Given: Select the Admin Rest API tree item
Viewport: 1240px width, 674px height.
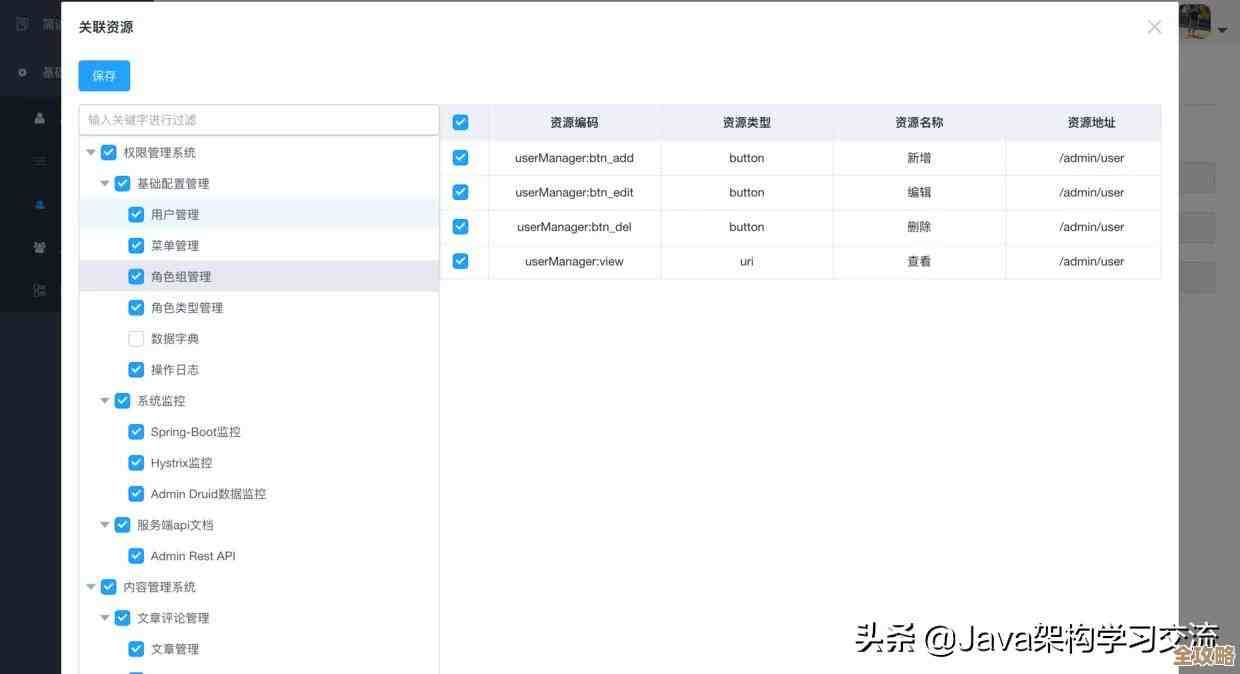Looking at the screenshot, I should 194,555.
